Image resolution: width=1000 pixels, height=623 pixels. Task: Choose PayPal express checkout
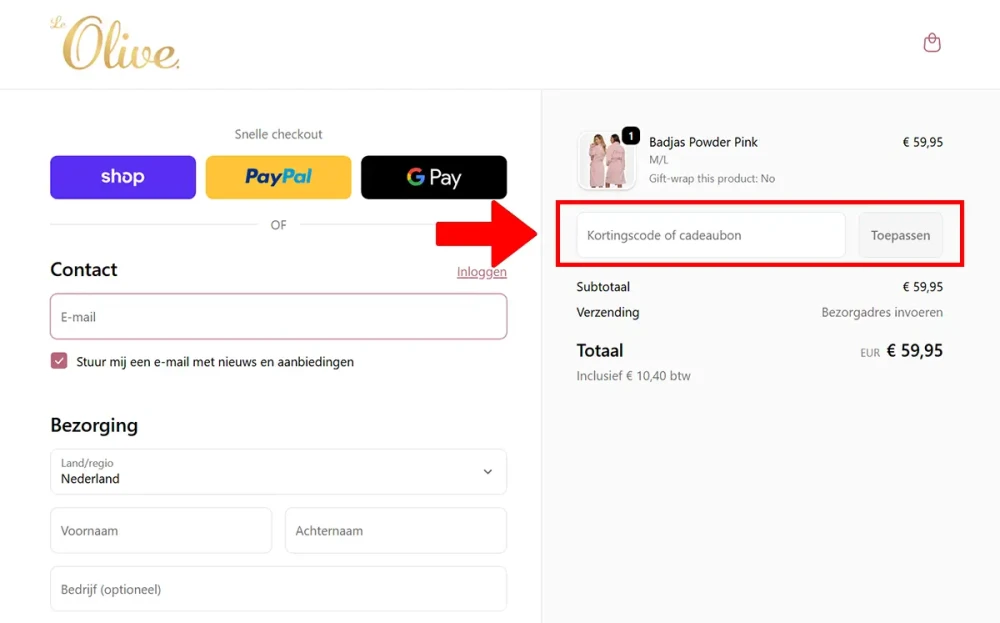(278, 177)
